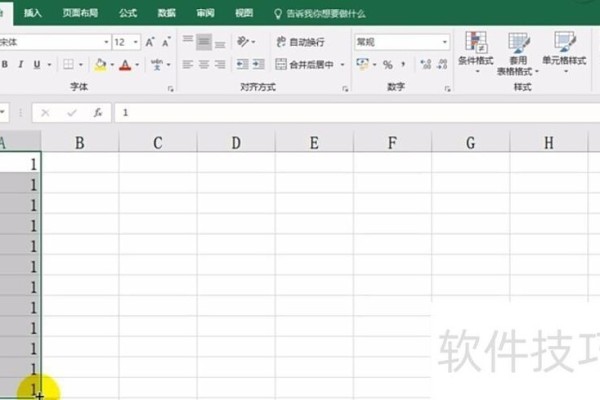Expand the 合并后居中 dropdown arrow

click(342, 64)
